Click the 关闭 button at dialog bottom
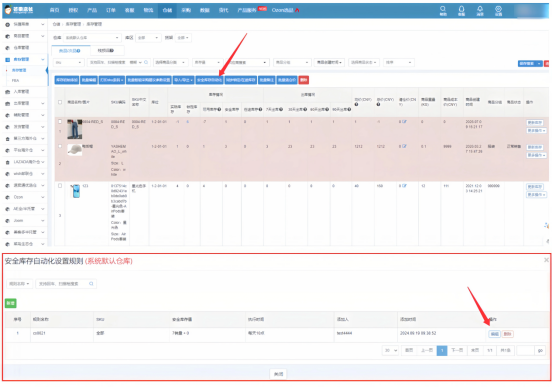Viewport: 552px width, 387px height. (278, 374)
